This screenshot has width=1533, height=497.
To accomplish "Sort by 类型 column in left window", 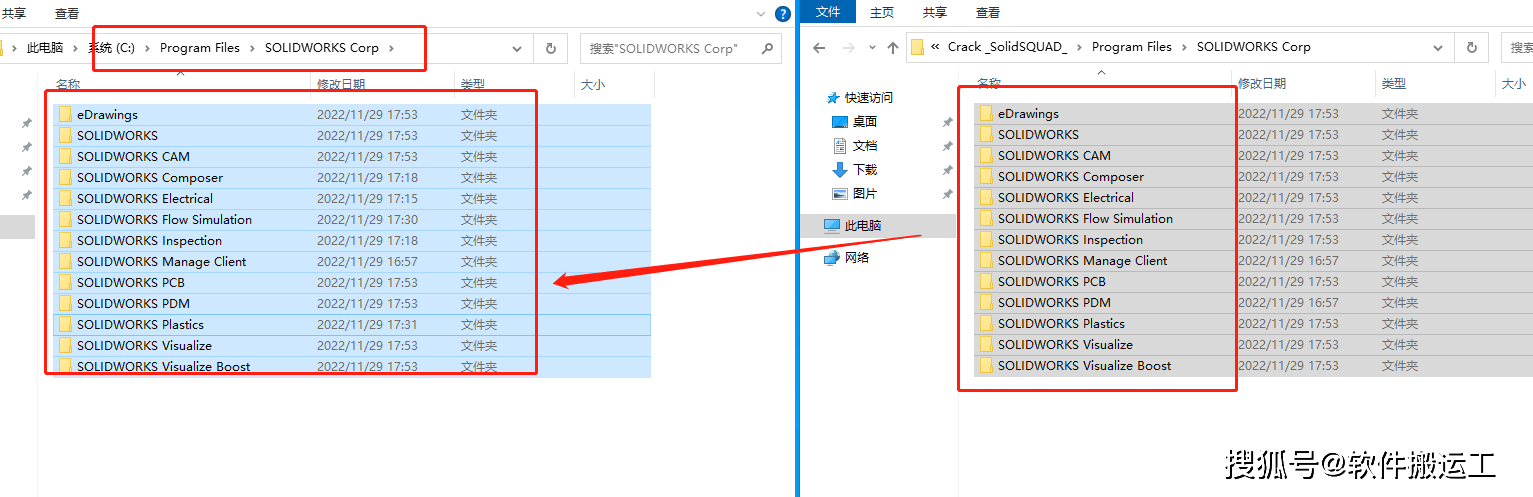I will coord(473,85).
